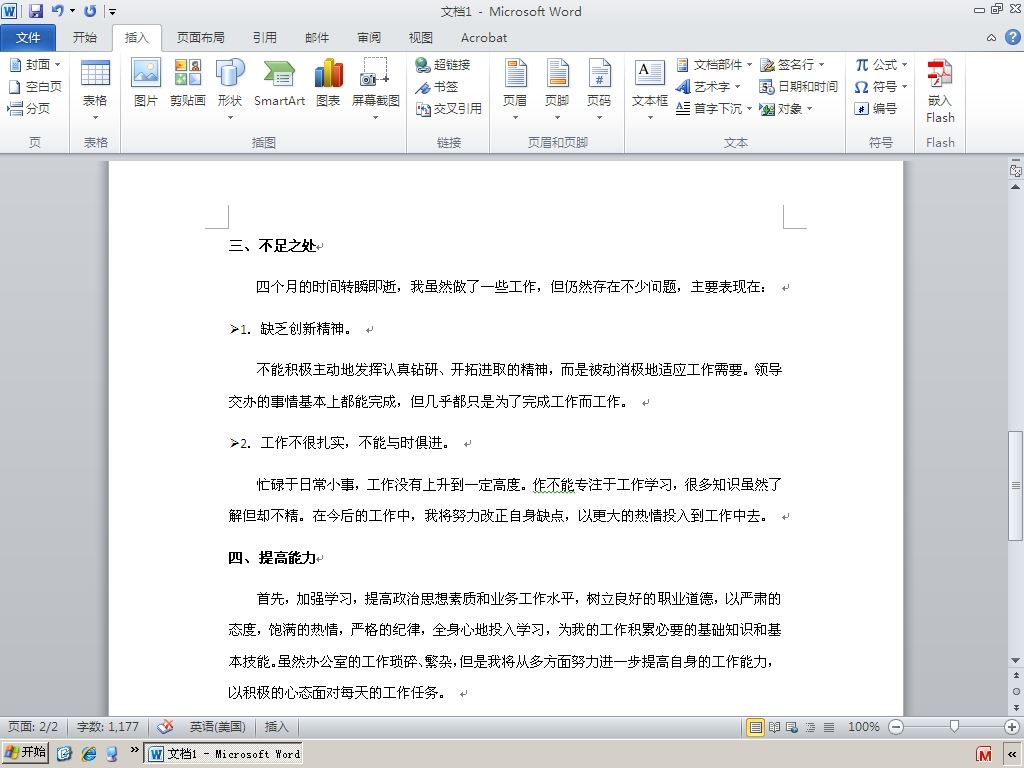Switch to the View (视图) tab
Viewport: 1024px width, 768px height.
click(x=421, y=38)
